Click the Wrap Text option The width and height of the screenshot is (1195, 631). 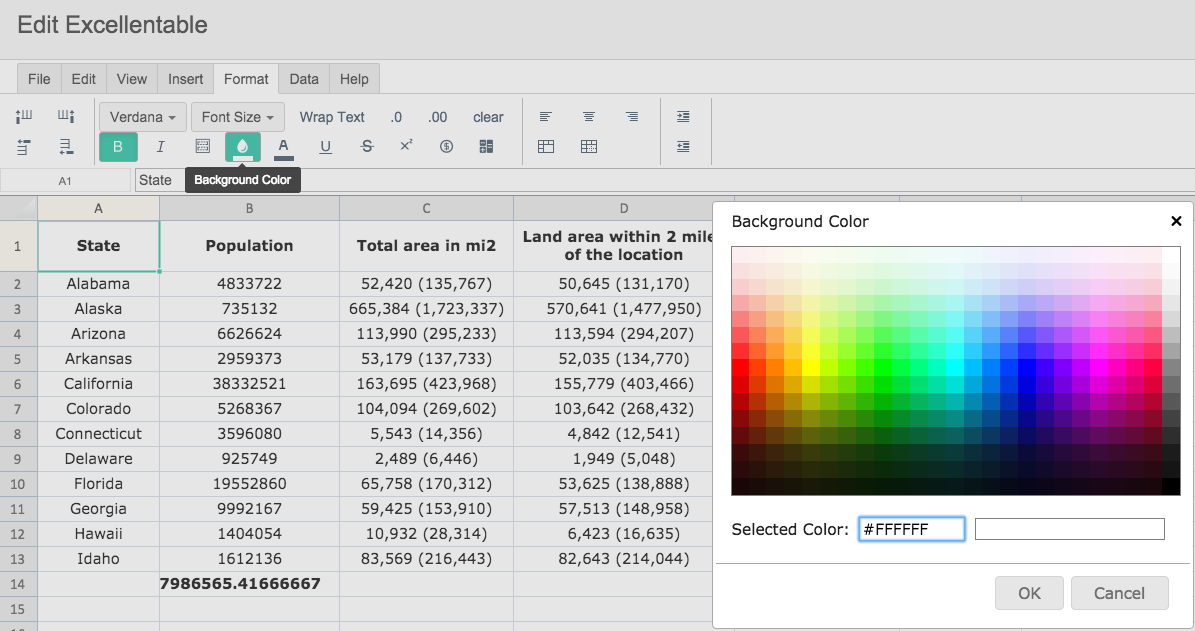coord(332,117)
